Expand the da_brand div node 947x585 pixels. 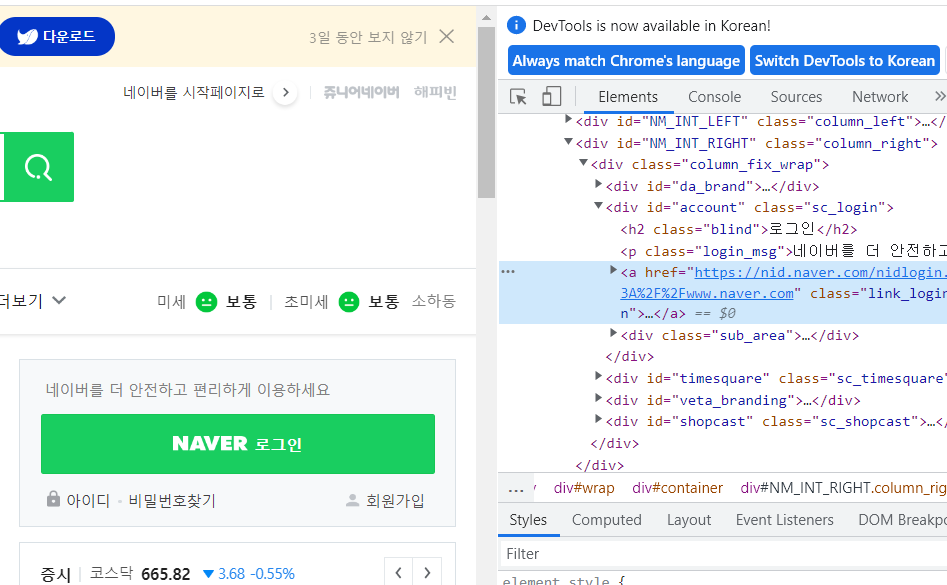pos(599,184)
